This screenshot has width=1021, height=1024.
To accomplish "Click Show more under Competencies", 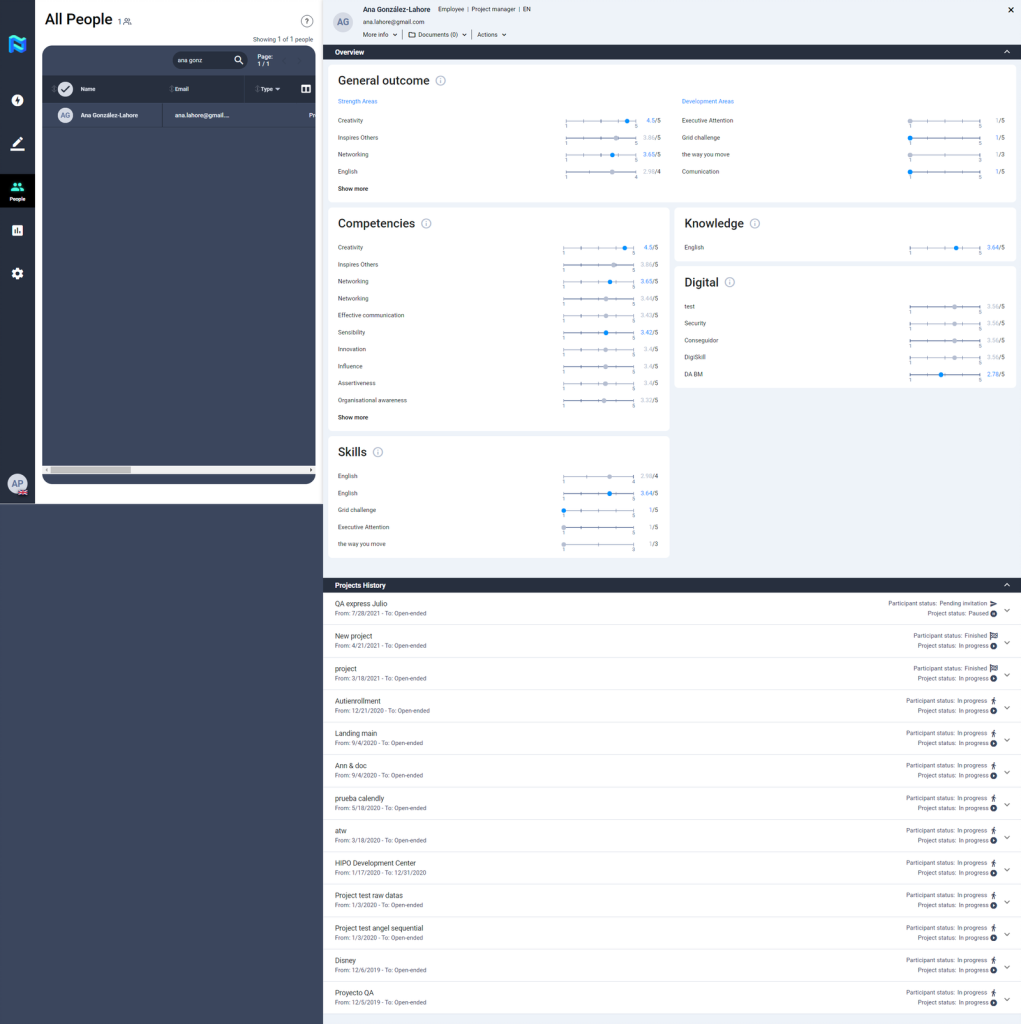I will 352,417.
